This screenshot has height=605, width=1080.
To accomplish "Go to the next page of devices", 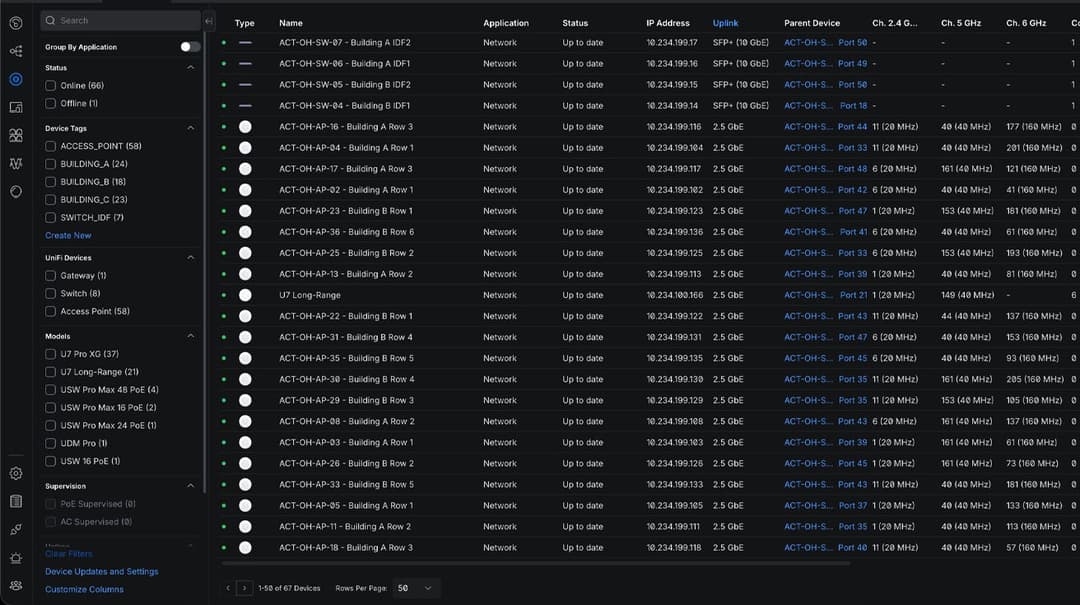I will coord(245,588).
